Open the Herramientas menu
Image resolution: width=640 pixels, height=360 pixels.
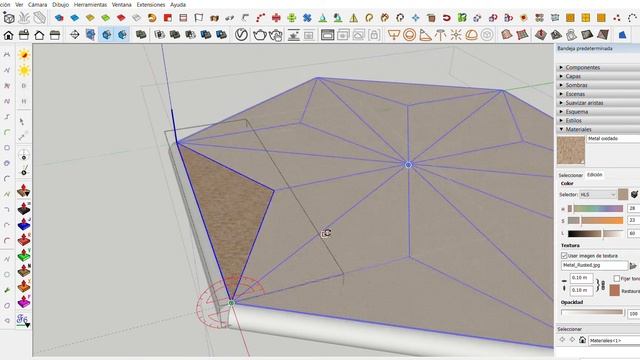pos(90,4)
